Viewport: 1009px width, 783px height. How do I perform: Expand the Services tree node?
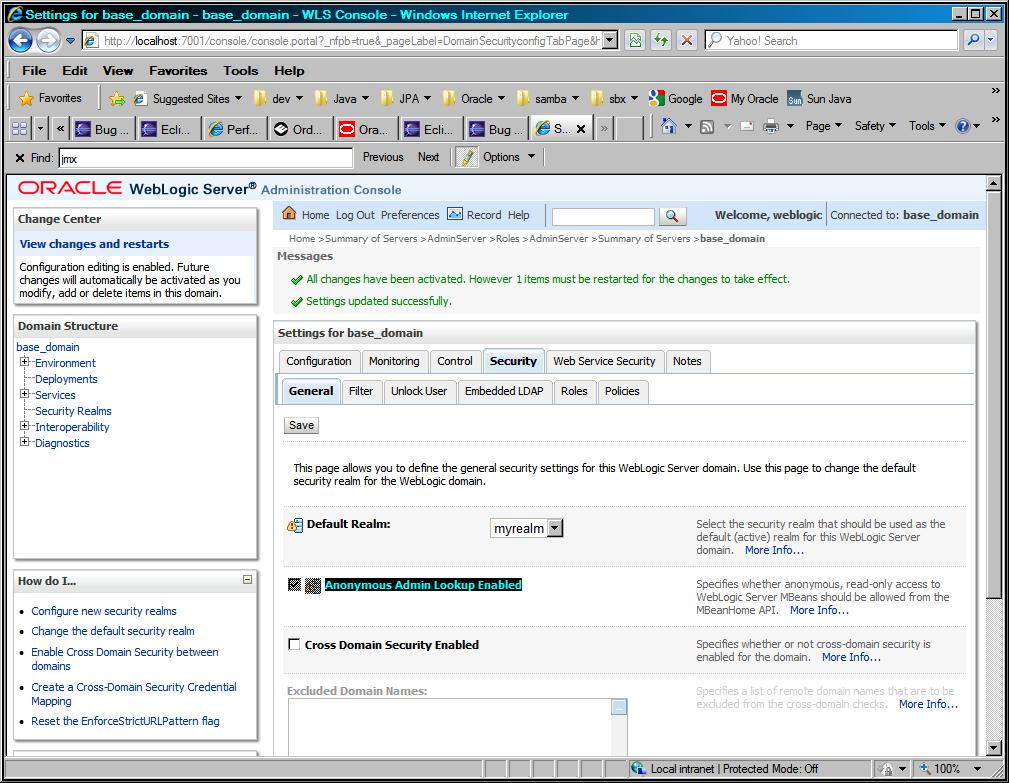point(24,394)
